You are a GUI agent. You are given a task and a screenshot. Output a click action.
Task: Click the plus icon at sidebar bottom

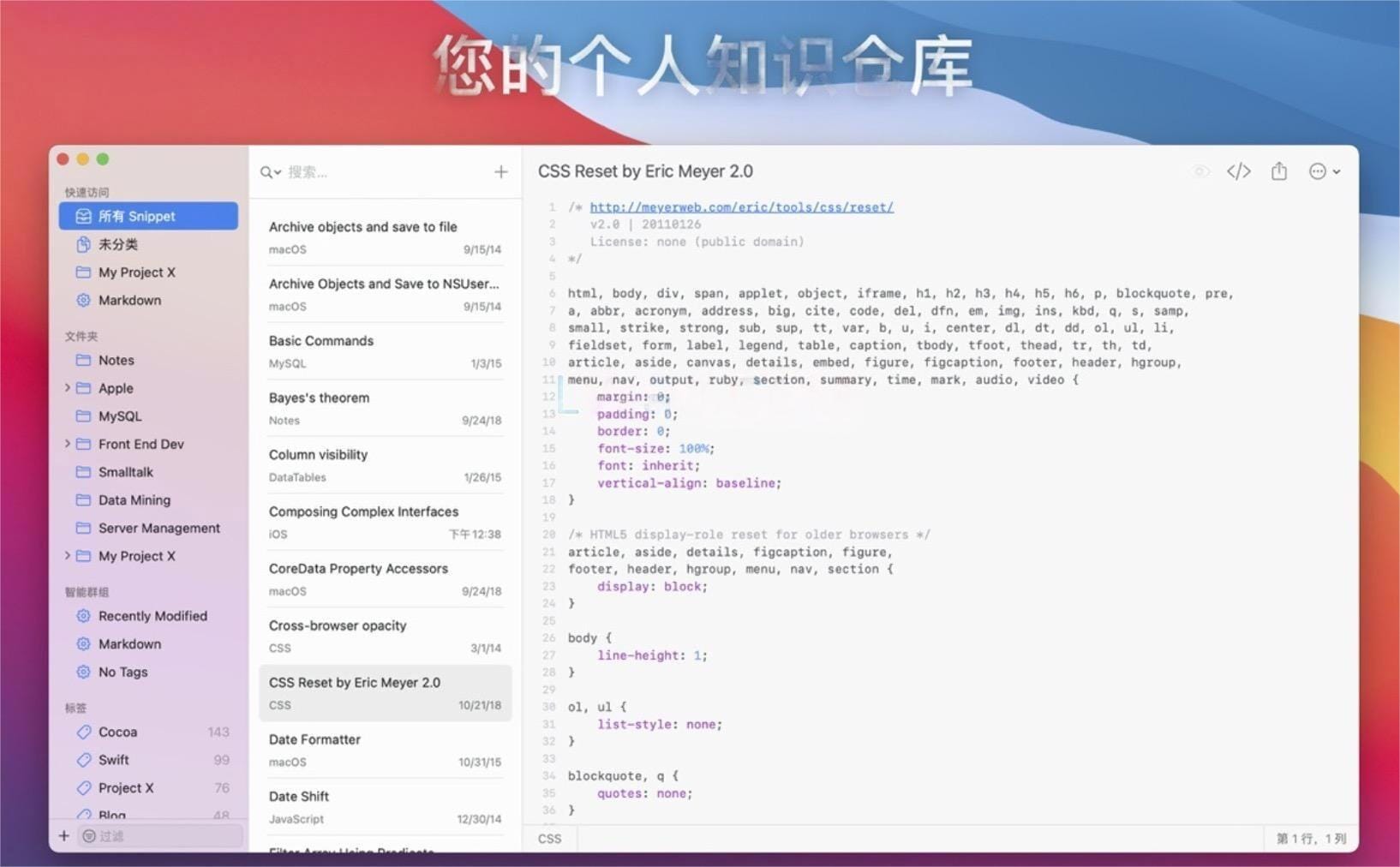(x=63, y=835)
